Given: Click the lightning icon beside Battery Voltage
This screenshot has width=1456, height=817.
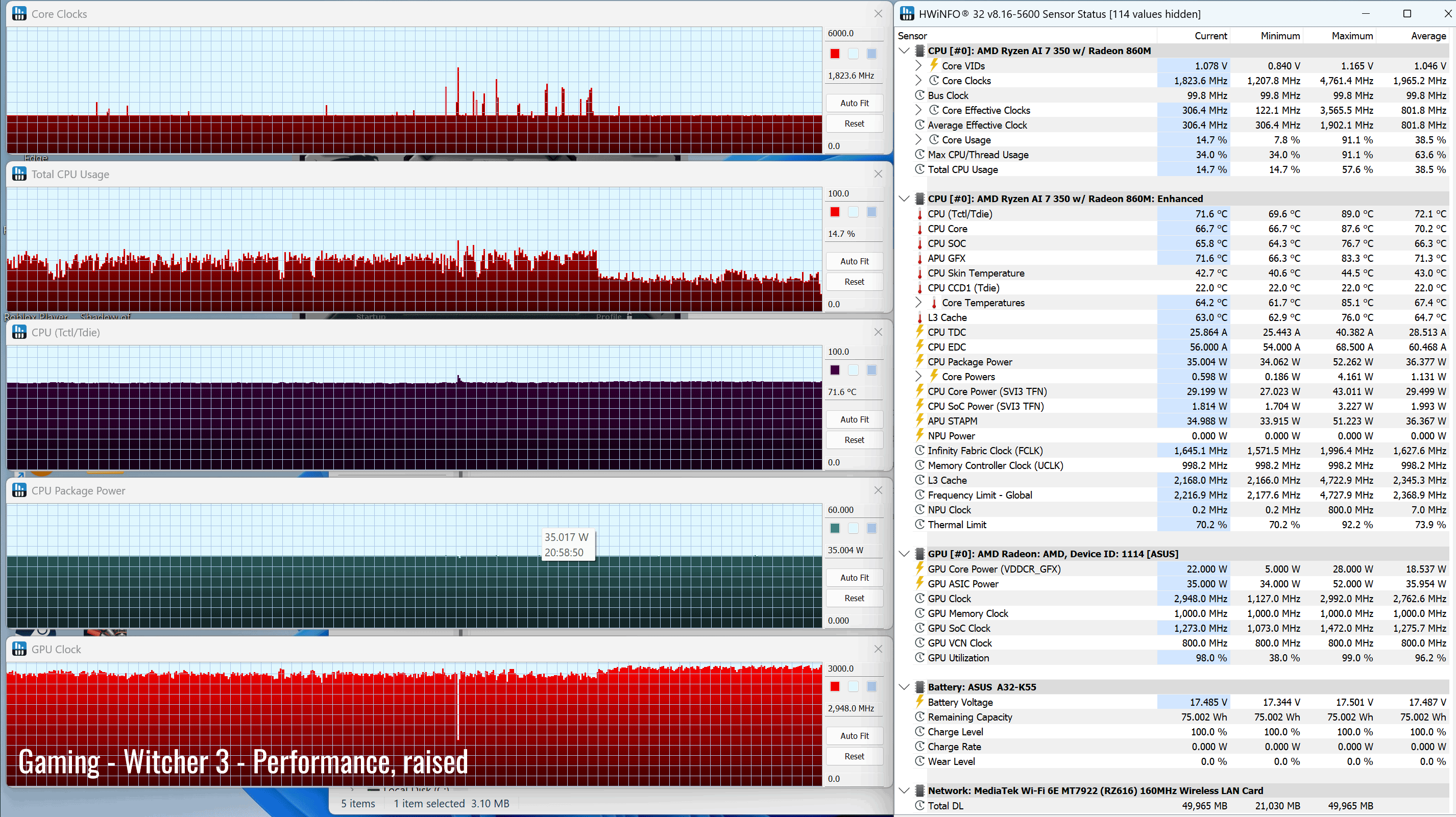Looking at the screenshot, I should pos(919,702).
